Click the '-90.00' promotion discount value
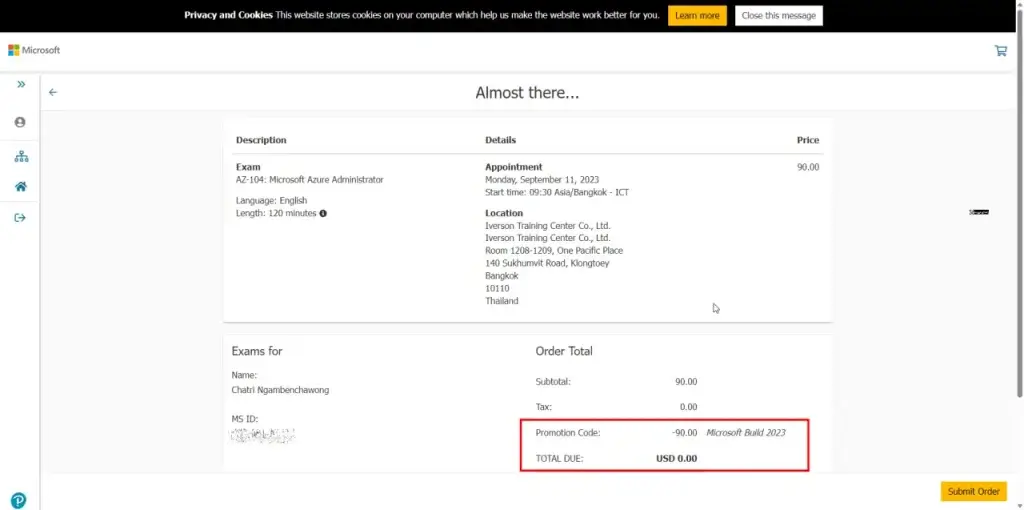1024x510 pixels. coord(684,432)
